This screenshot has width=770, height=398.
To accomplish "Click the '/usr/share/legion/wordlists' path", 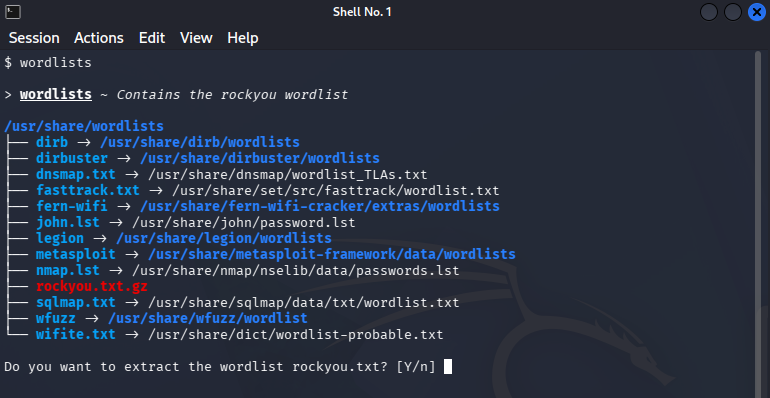I will click(224, 239).
